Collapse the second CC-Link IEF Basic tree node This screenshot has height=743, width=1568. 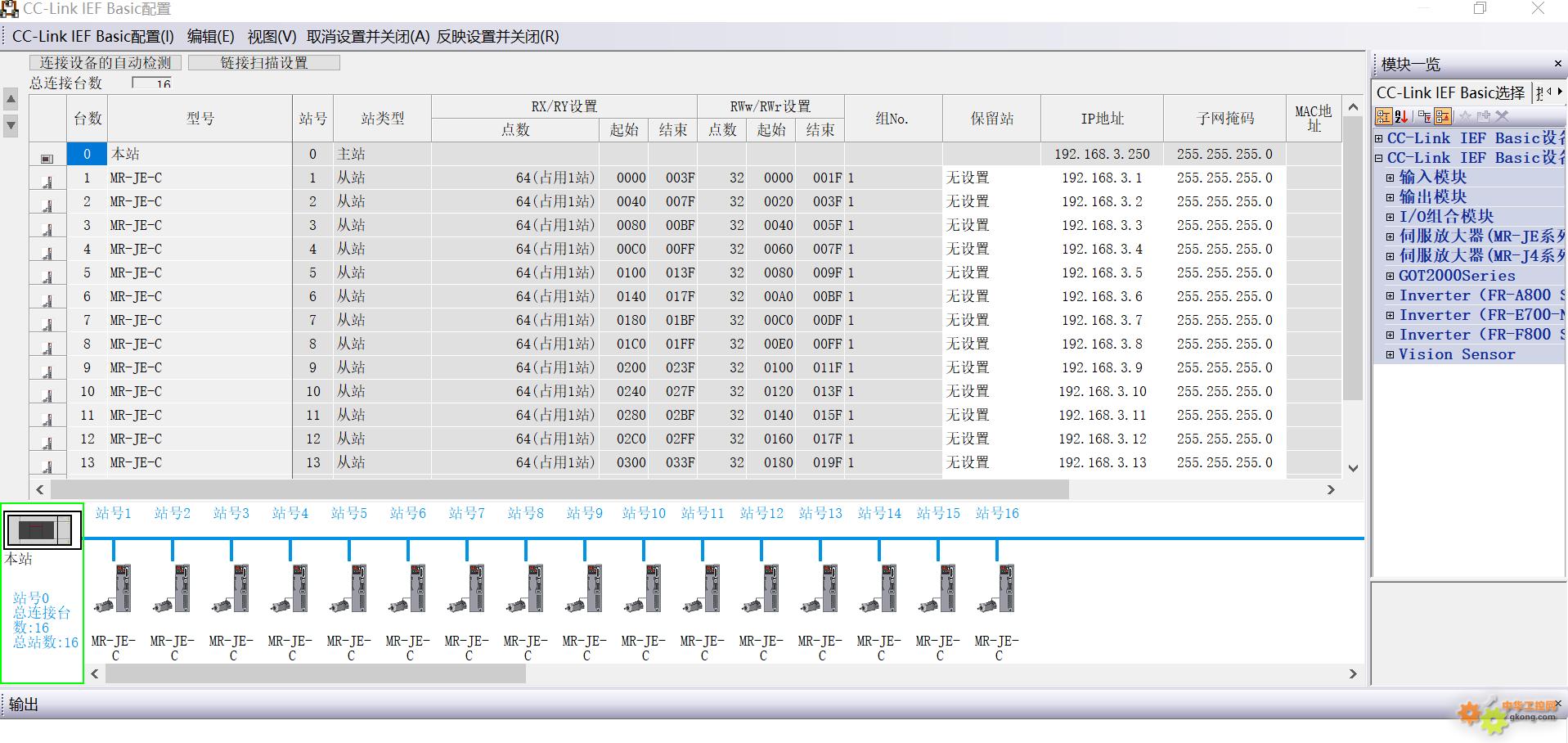(x=1379, y=158)
